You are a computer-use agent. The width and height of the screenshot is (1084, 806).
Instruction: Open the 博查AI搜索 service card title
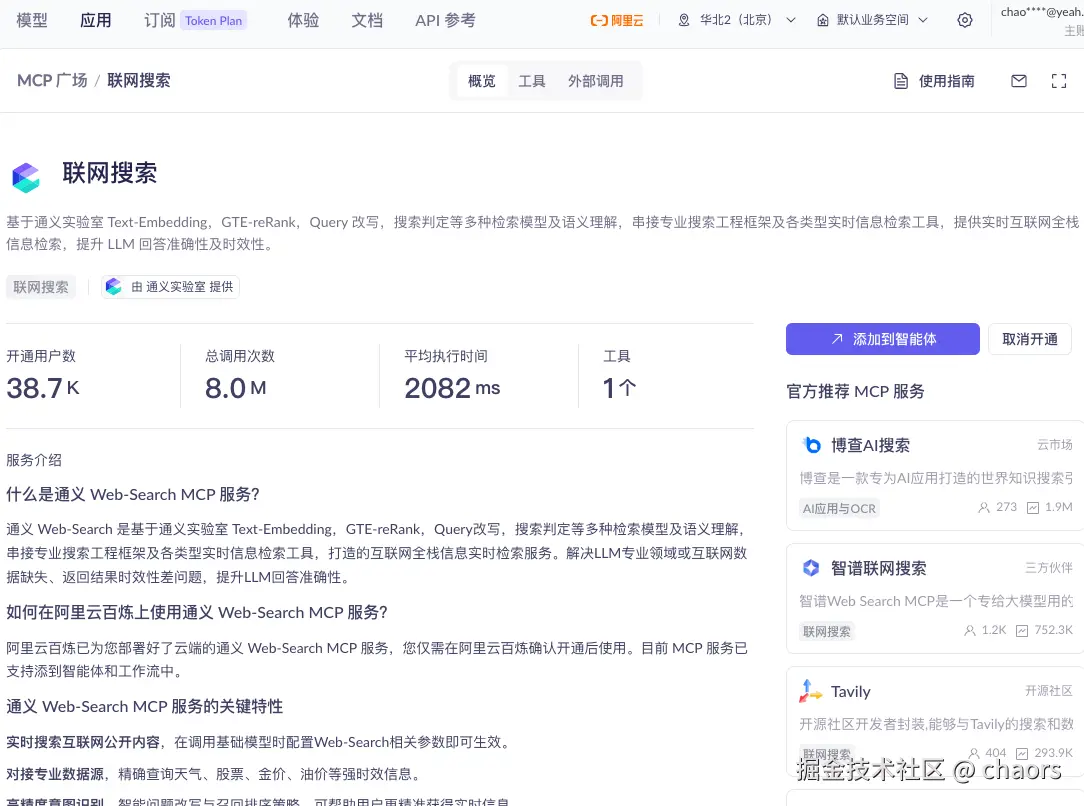click(x=870, y=445)
